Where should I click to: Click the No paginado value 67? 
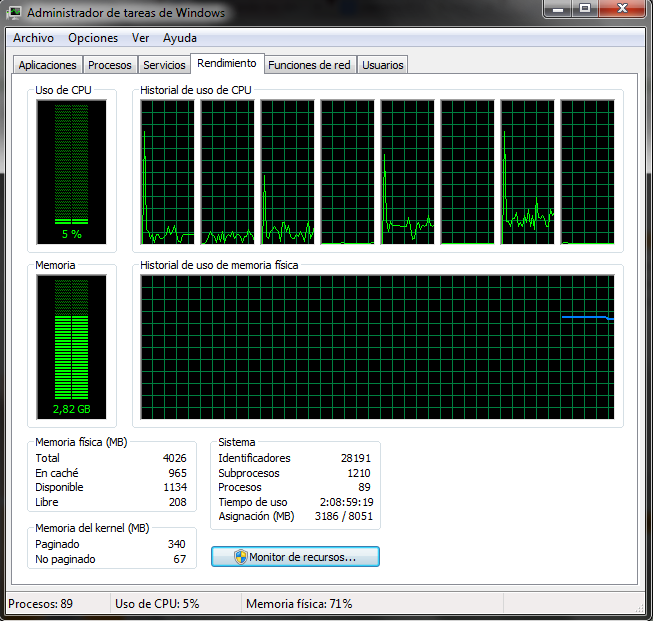tap(179, 559)
